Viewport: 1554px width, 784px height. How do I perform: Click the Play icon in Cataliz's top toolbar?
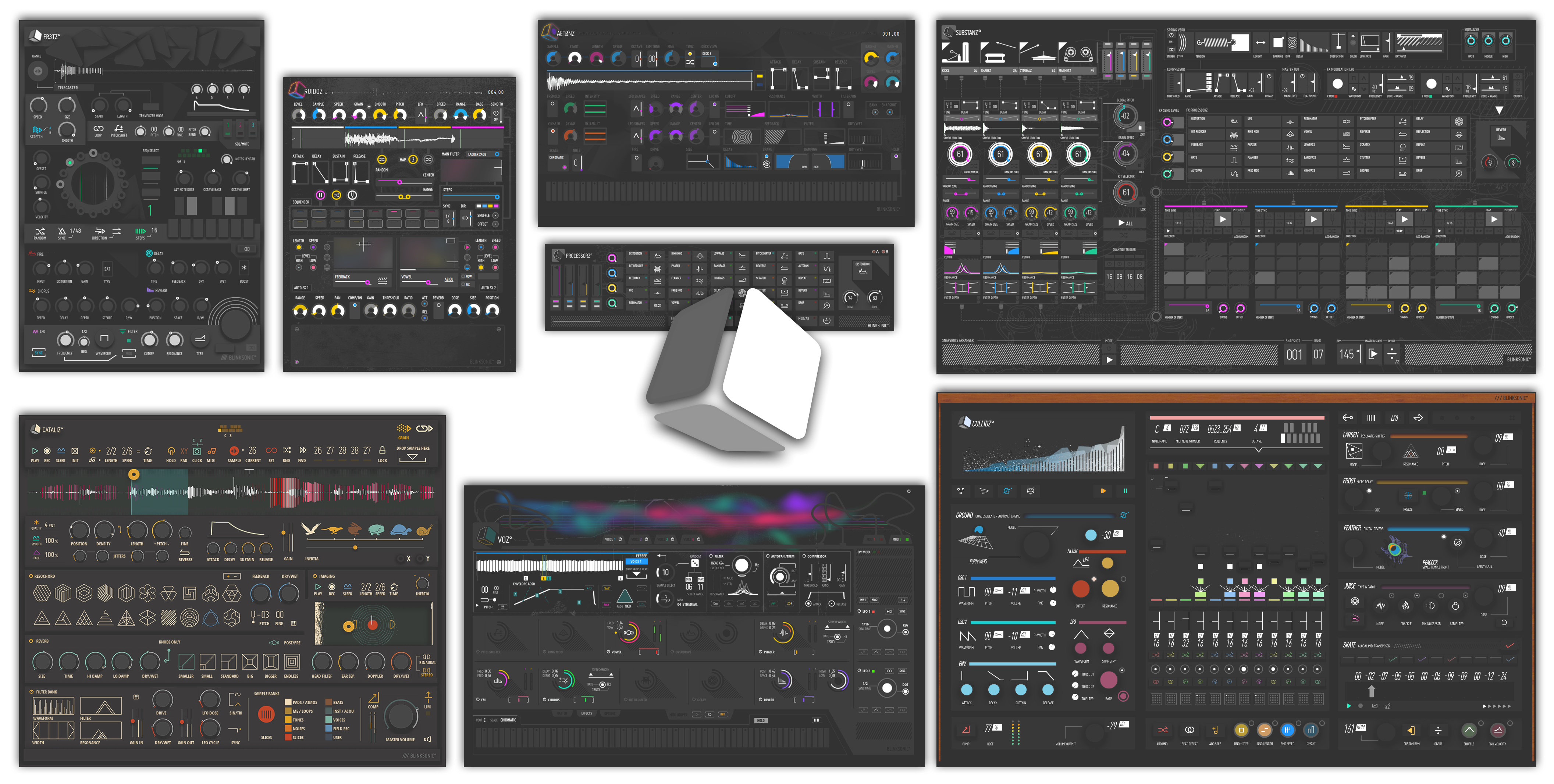(x=35, y=450)
